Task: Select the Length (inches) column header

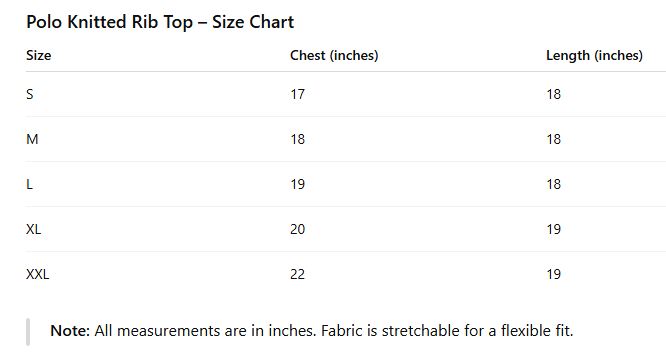Action: pyautogui.click(x=594, y=55)
